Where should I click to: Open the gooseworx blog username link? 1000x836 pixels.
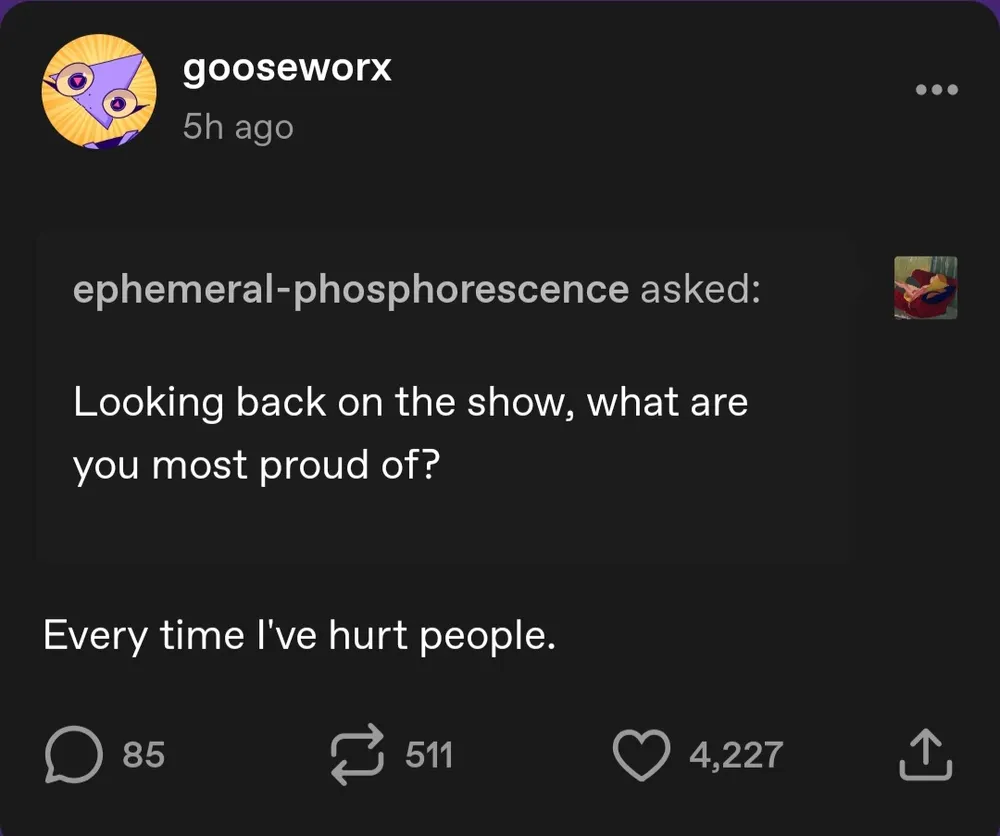pos(287,68)
